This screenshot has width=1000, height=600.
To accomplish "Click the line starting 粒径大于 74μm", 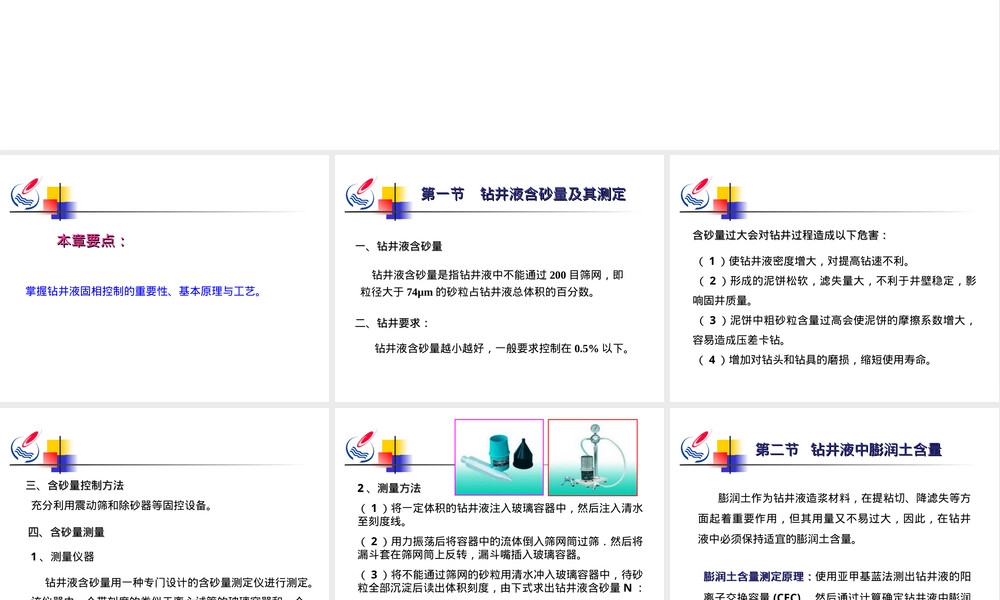I will point(478,292).
